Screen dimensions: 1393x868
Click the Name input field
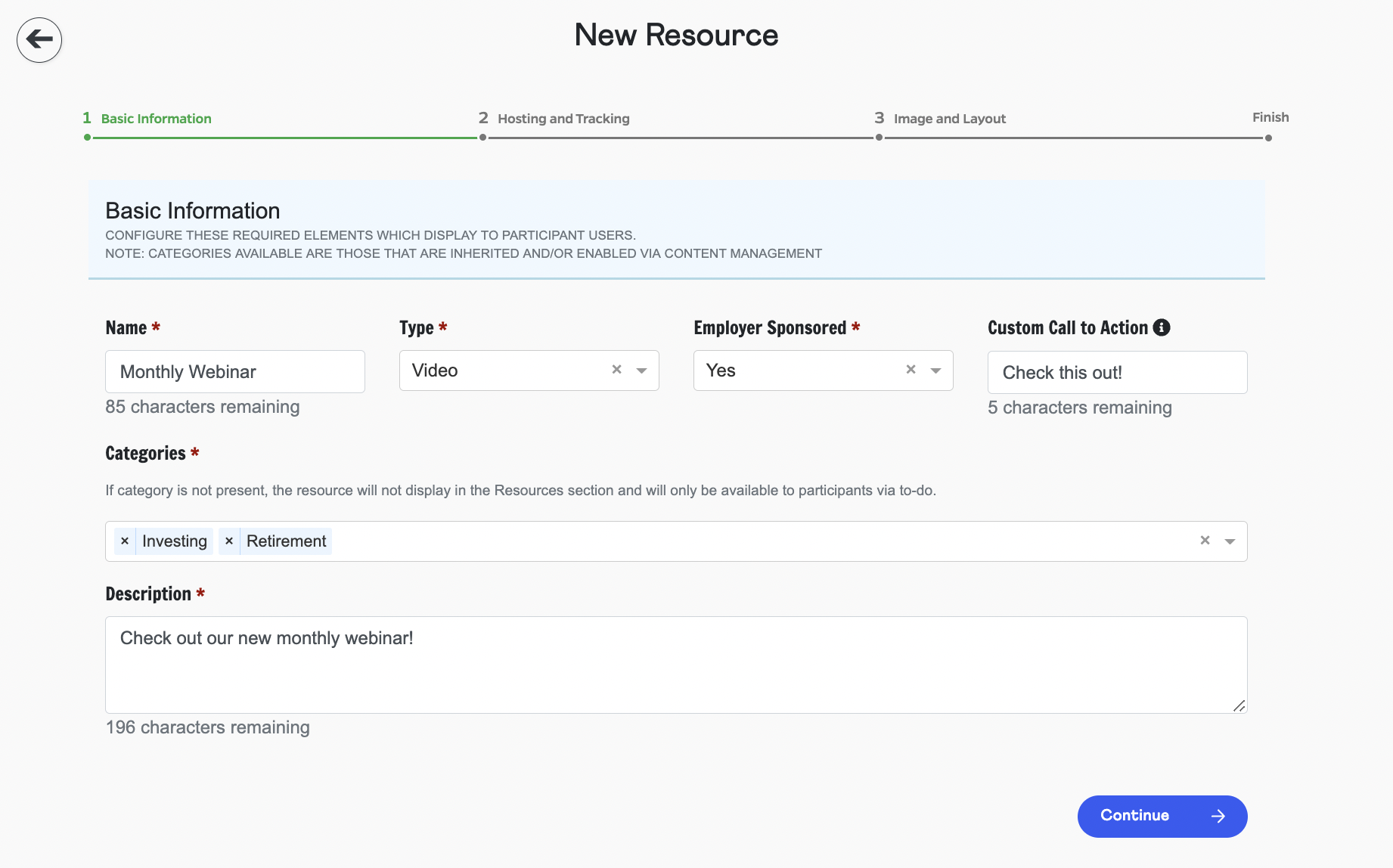click(234, 372)
